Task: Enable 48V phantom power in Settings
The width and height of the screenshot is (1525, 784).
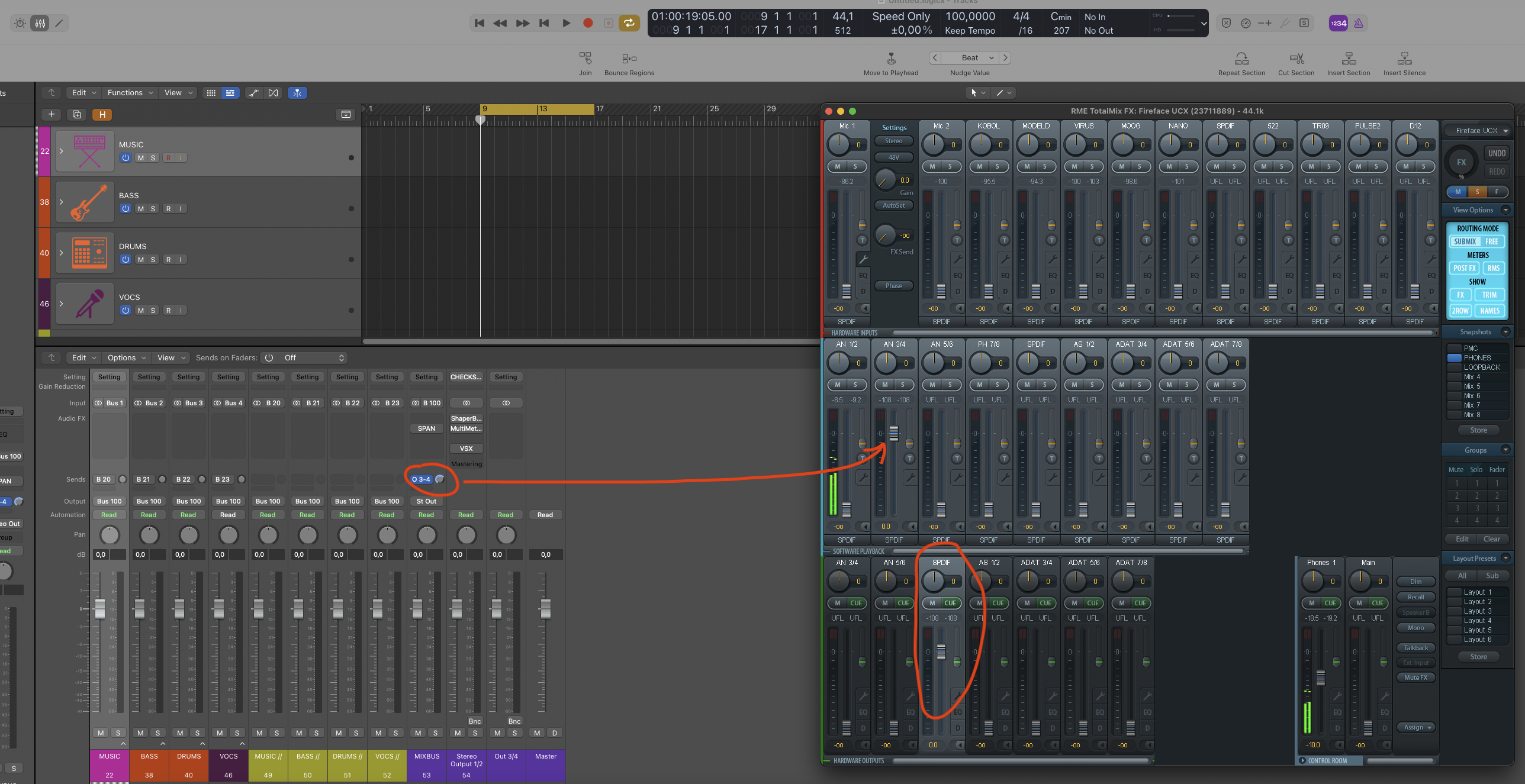Action: coord(893,157)
